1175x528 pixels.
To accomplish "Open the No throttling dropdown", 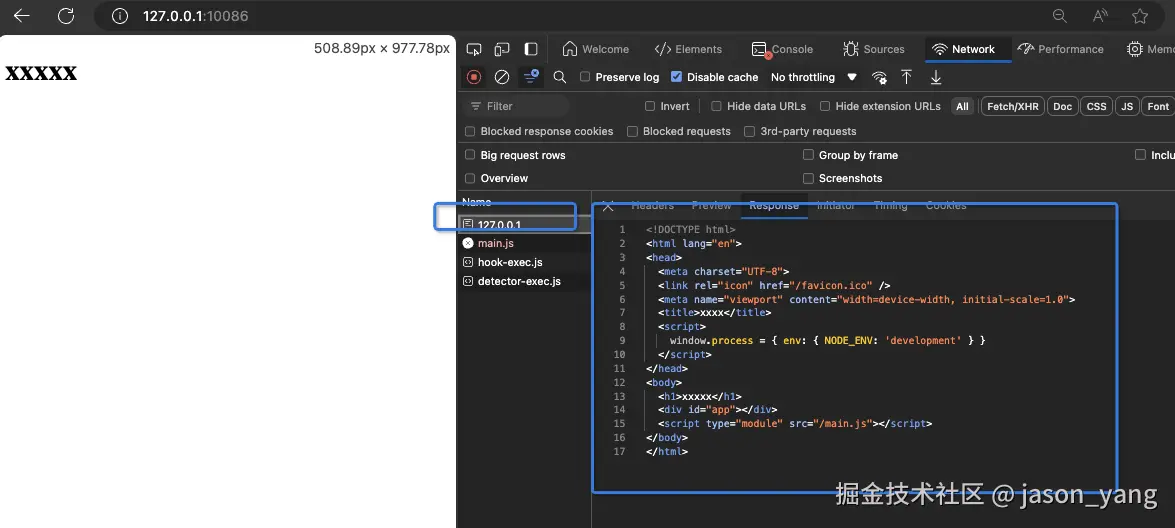I will [813, 77].
